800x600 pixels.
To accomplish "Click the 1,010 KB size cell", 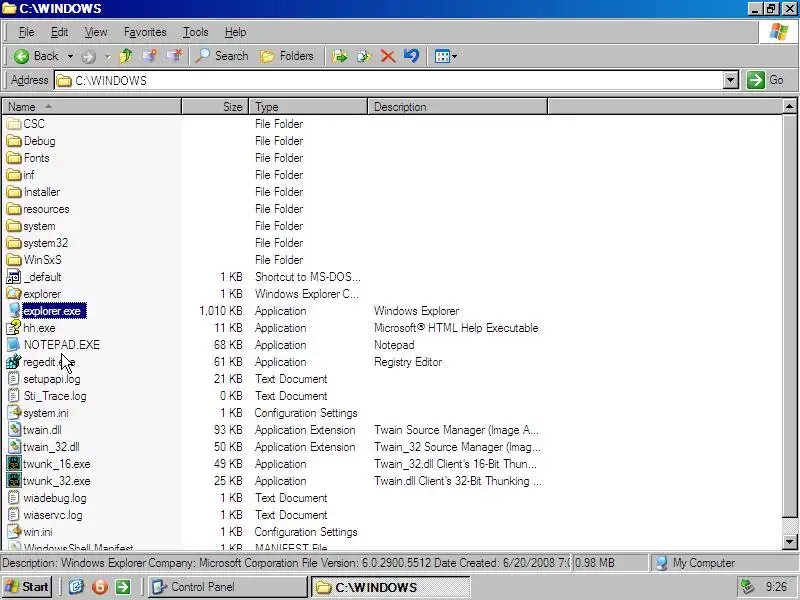I will [221, 311].
